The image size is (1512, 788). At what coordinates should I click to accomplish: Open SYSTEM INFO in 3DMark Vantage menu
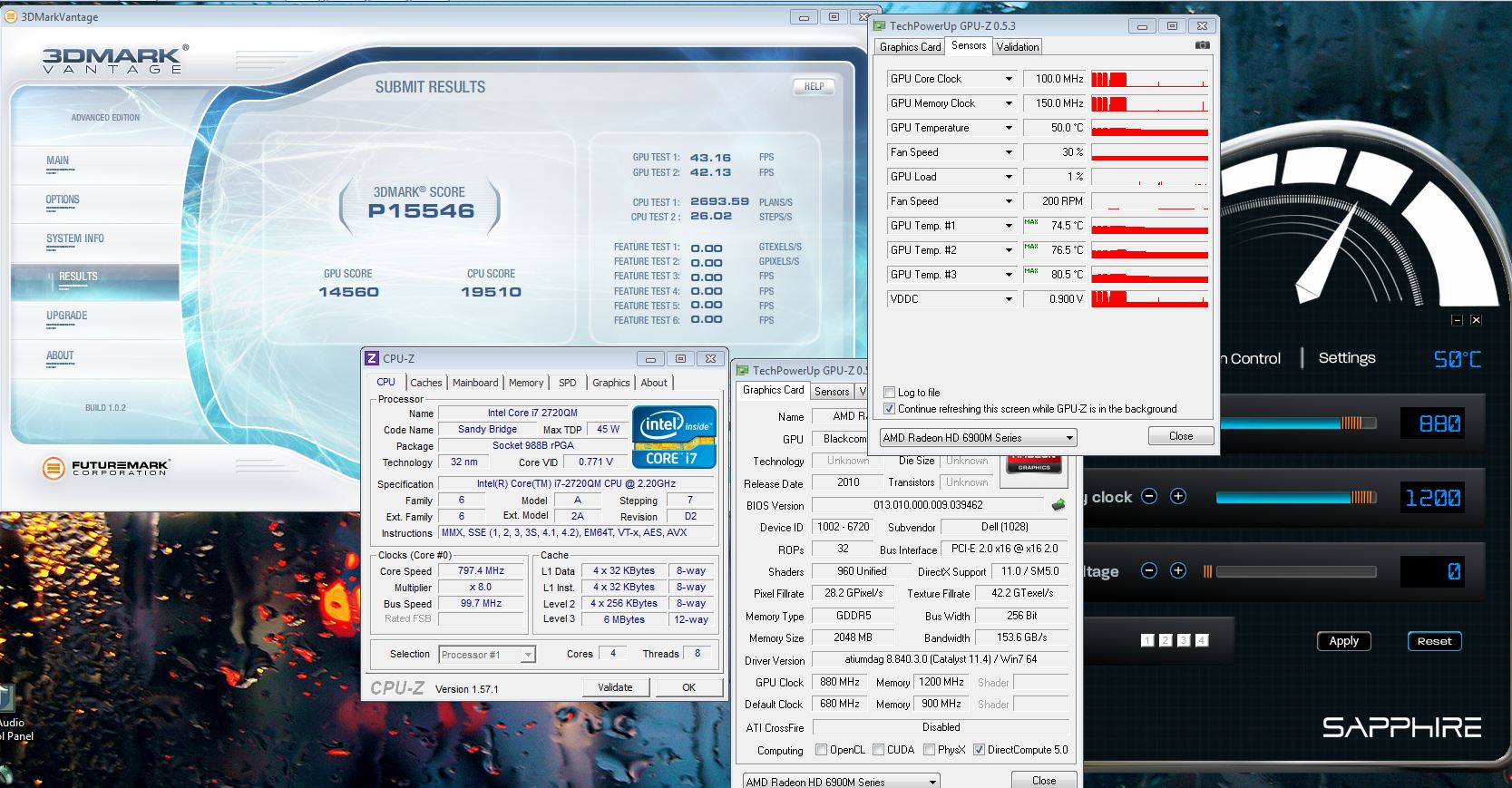(x=75, y=238)
